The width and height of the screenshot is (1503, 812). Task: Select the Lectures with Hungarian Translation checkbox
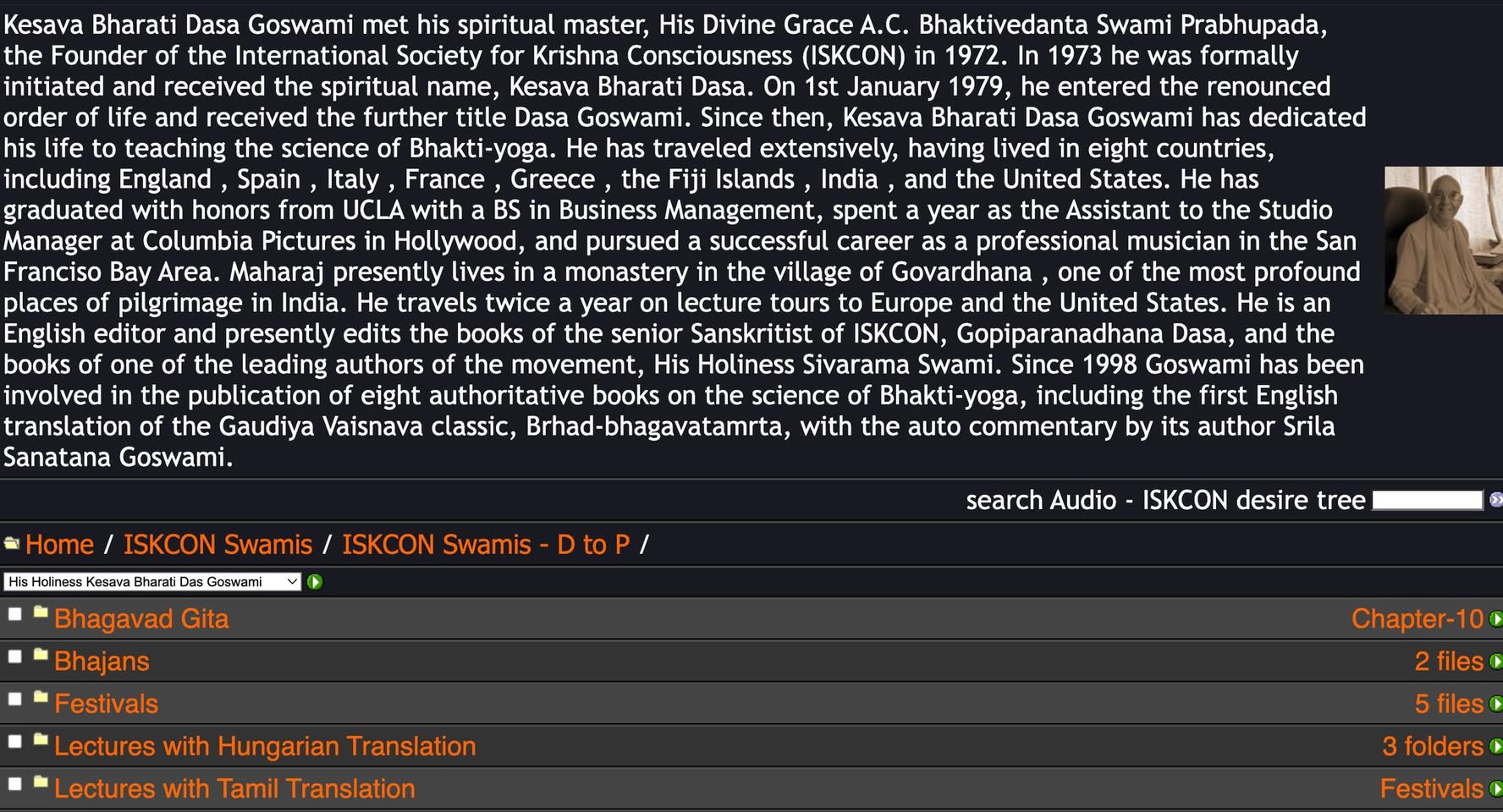15,742
